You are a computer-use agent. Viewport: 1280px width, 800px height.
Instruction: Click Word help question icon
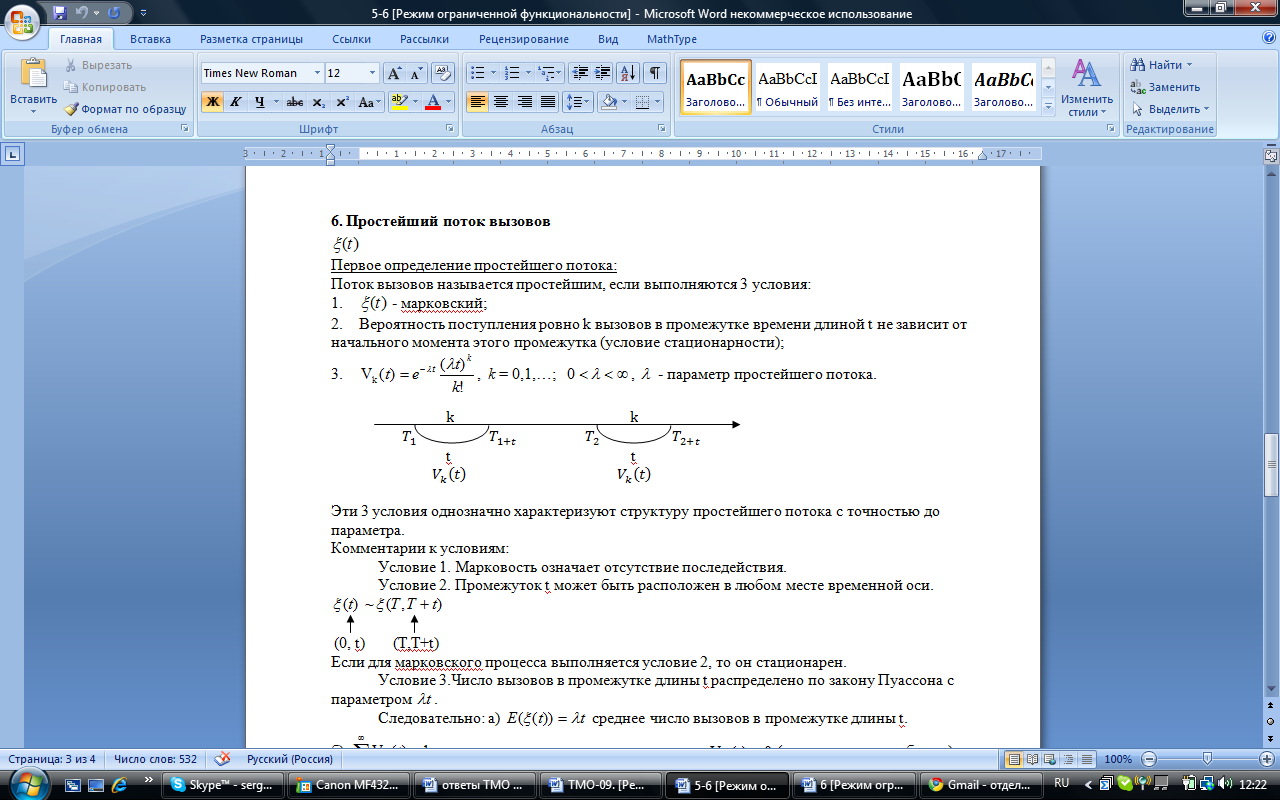coord(1268,38)
